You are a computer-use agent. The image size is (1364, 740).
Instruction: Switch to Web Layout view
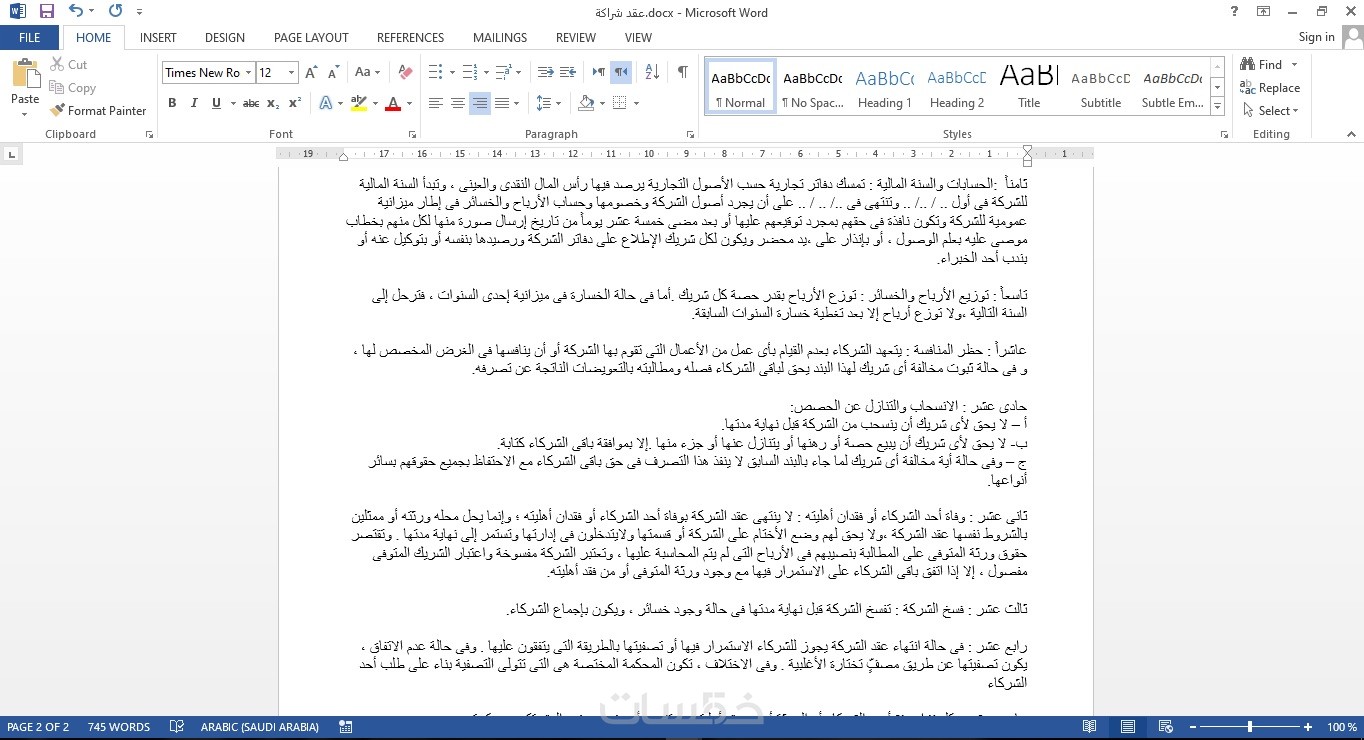[1165, 727]
